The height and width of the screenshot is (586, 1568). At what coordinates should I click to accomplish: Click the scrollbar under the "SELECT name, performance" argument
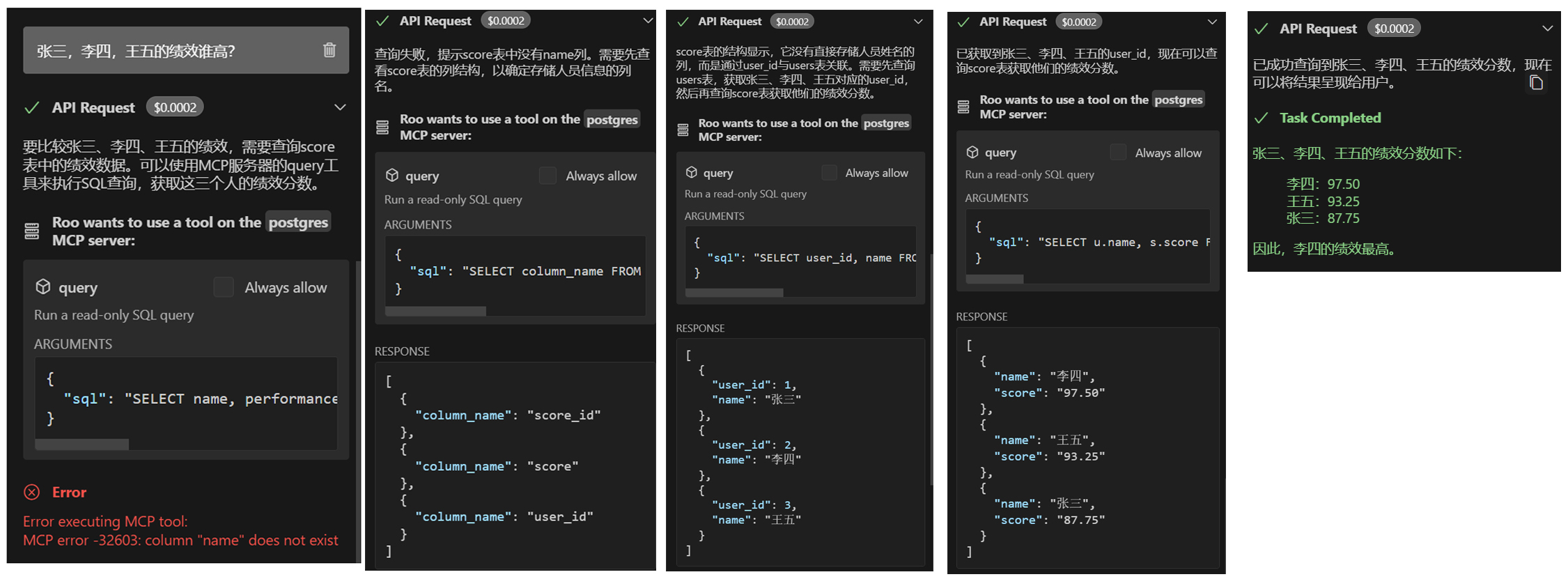click(82, 445)
